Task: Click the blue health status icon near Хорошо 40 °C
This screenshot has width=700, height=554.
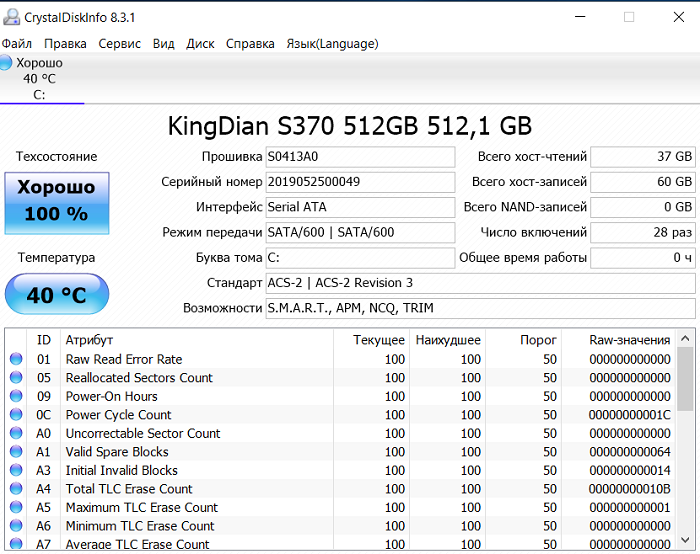Action: click(x=6, y=62)
